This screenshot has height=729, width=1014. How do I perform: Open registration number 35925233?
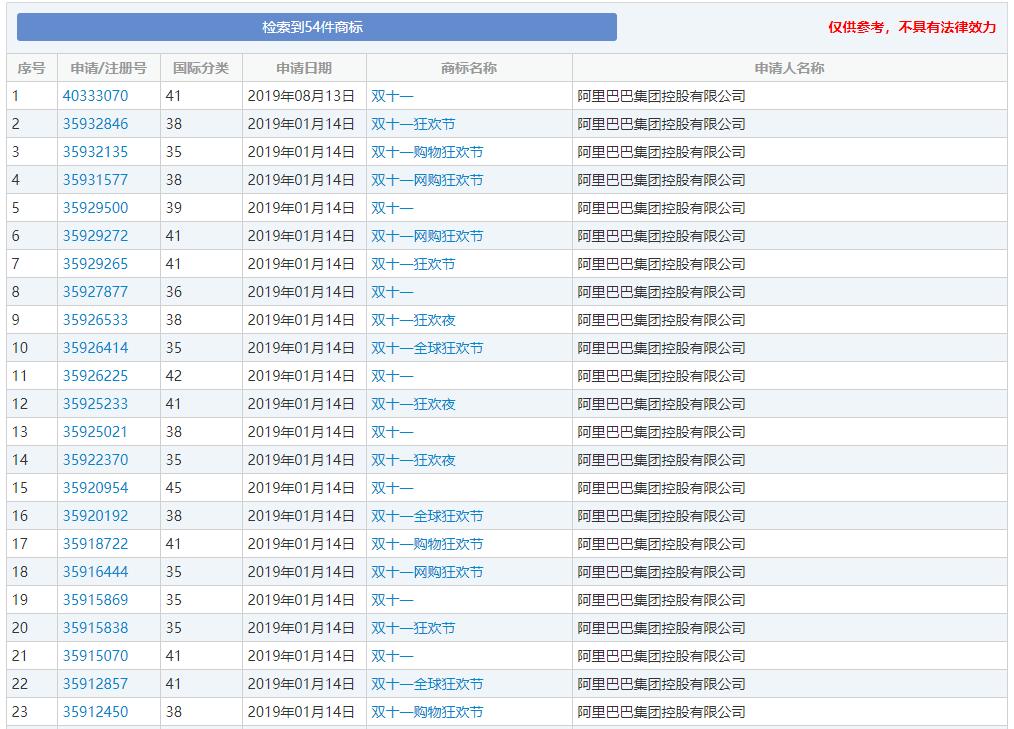95,404
